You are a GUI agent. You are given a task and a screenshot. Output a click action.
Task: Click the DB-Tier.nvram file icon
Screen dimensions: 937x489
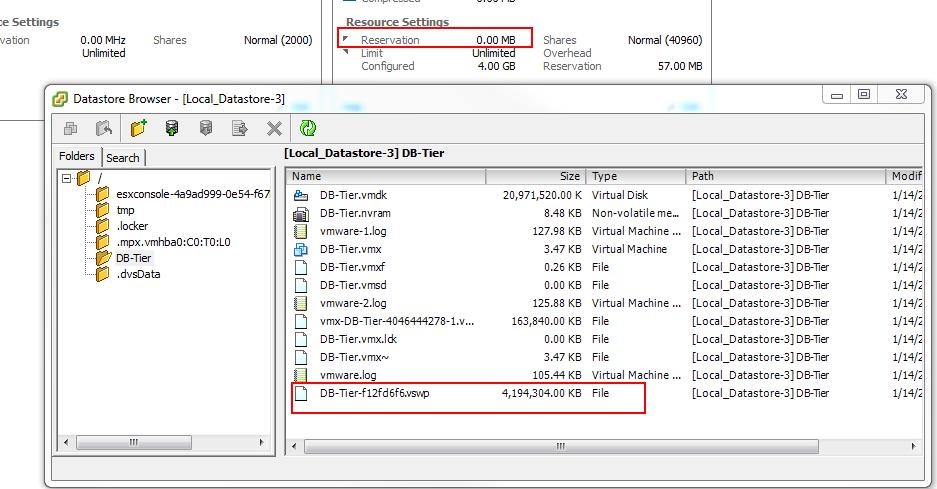(301, 213)
